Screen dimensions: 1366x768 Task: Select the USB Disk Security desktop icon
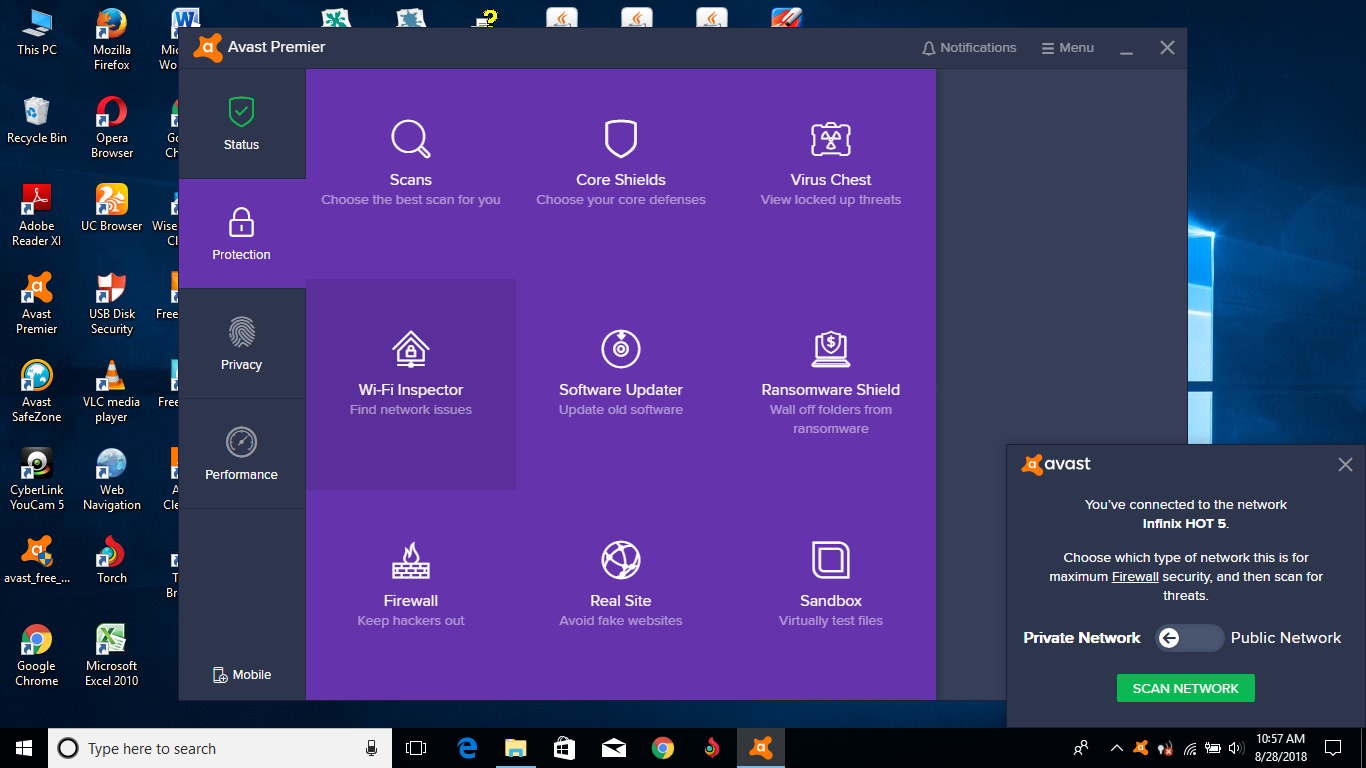click(x=112, y=303)
